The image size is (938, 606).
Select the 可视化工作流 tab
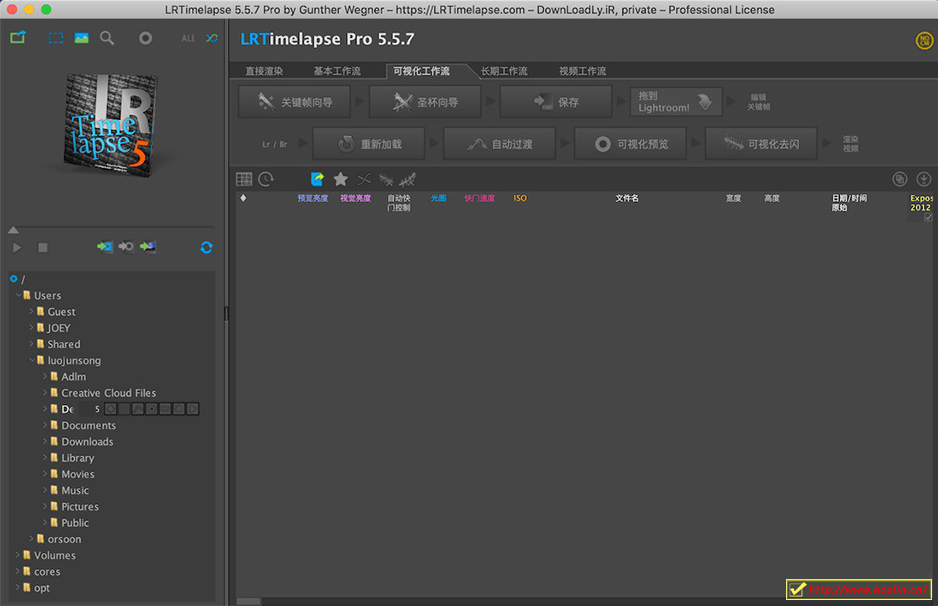[x=421, y=71]
